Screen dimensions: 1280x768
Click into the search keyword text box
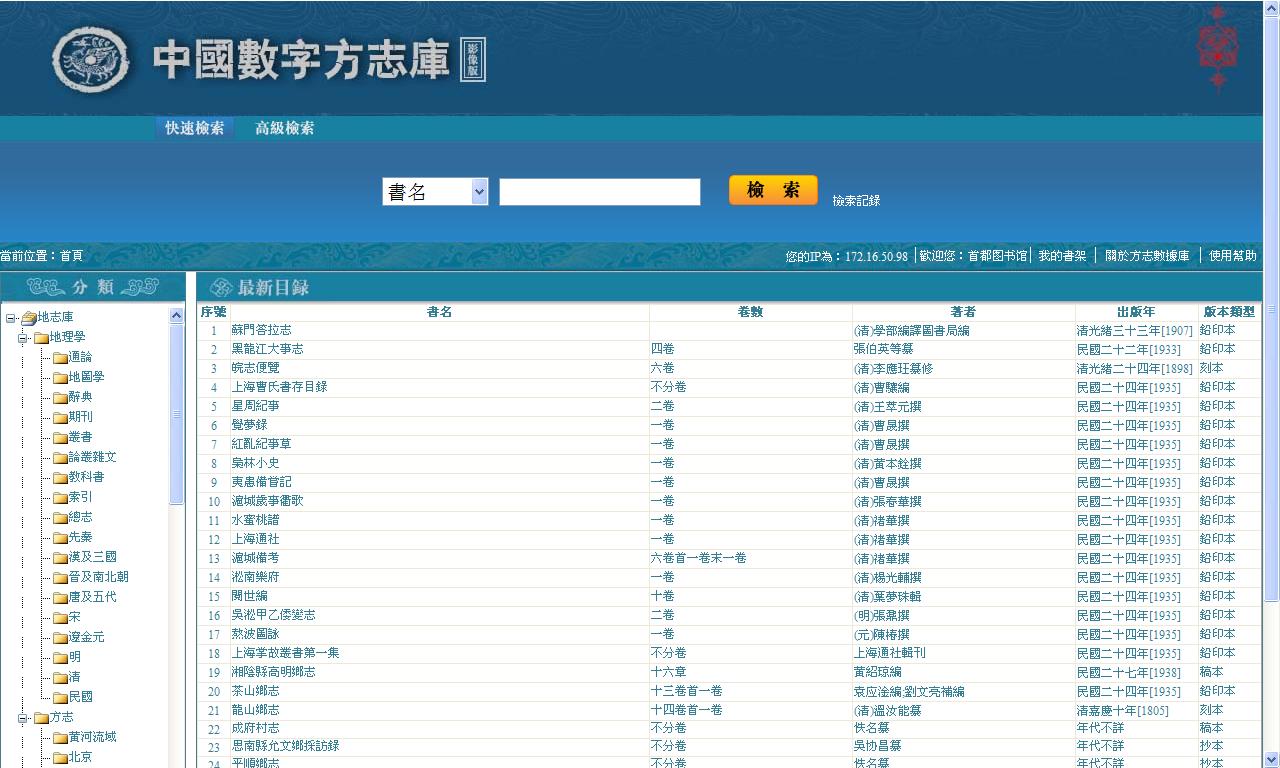599,192
